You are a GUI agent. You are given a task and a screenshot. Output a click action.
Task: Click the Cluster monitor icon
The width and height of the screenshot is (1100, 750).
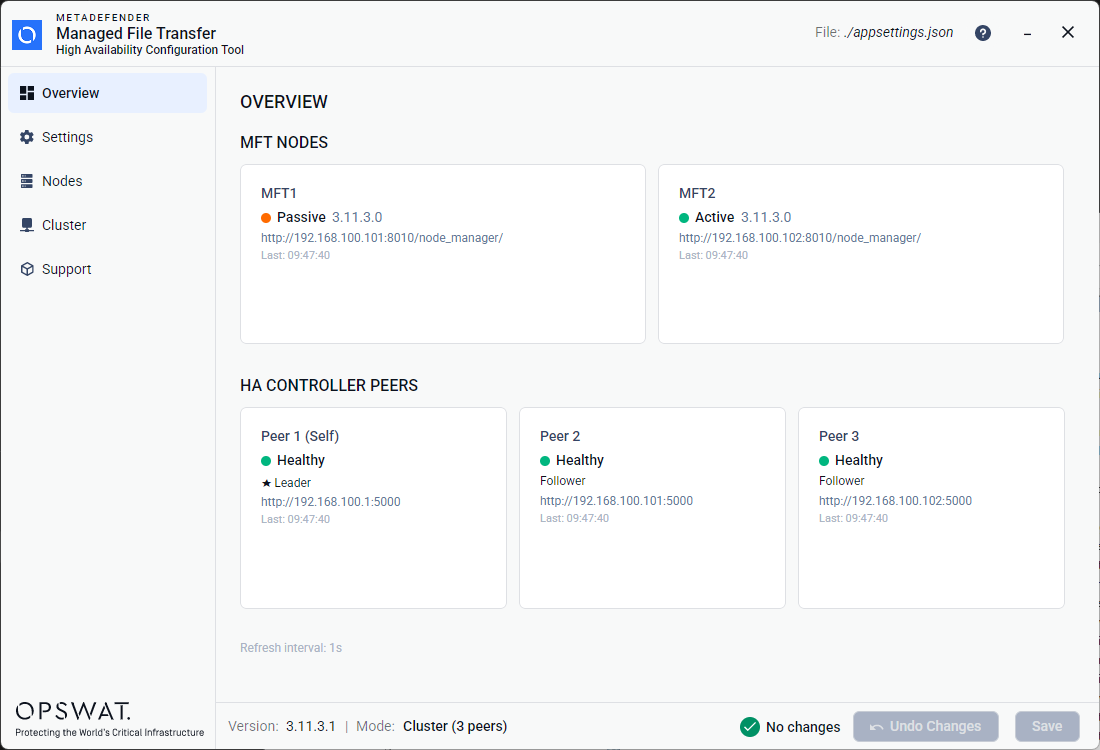(27, 225)
